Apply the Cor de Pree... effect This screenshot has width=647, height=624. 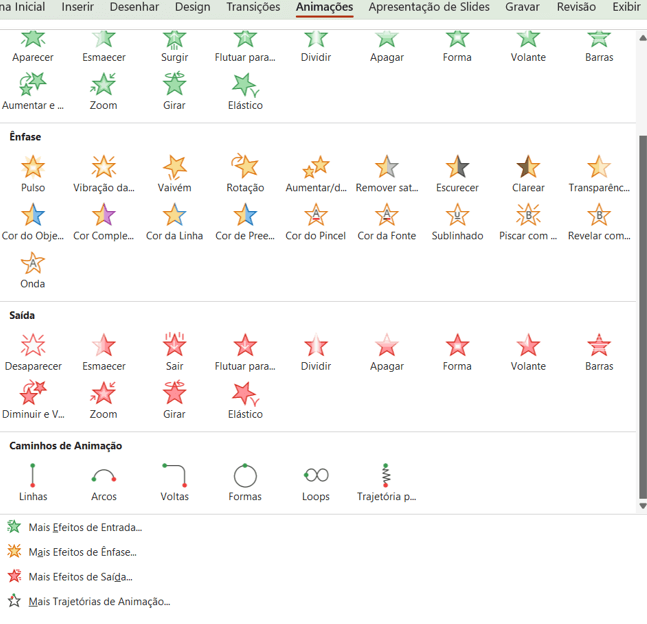(246, 222)
